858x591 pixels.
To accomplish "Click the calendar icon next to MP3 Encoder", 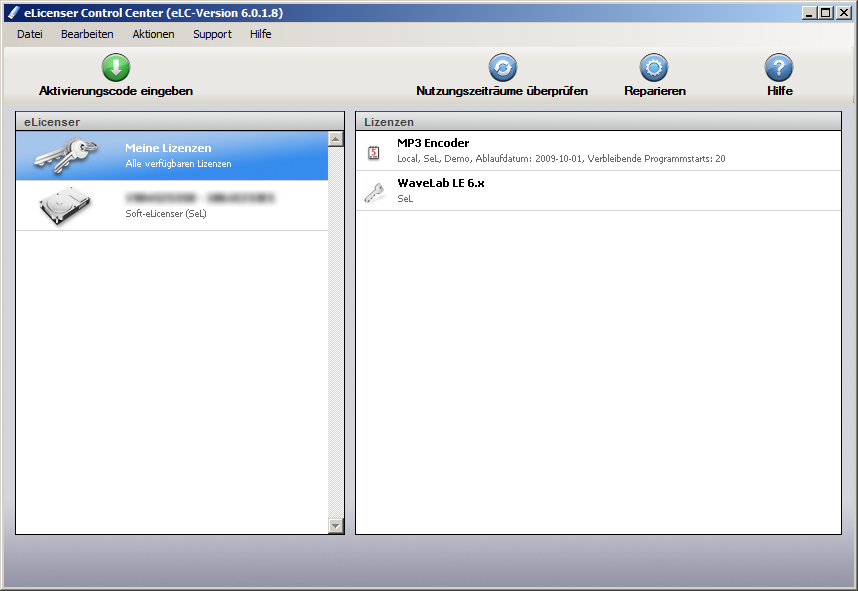I will pyautogui.click(x=374, y=153).
